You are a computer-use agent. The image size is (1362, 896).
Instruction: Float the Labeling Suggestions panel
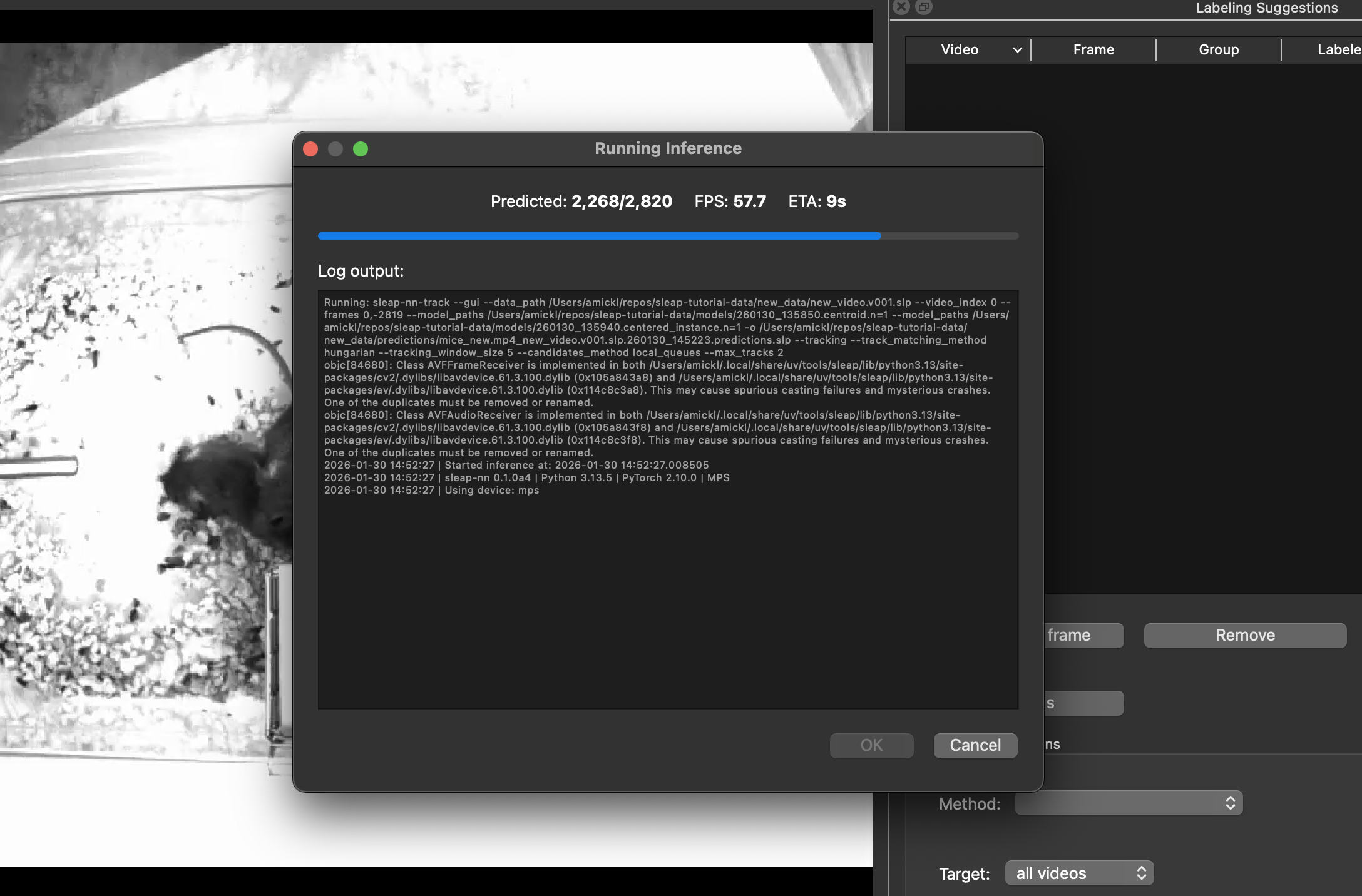924,7
